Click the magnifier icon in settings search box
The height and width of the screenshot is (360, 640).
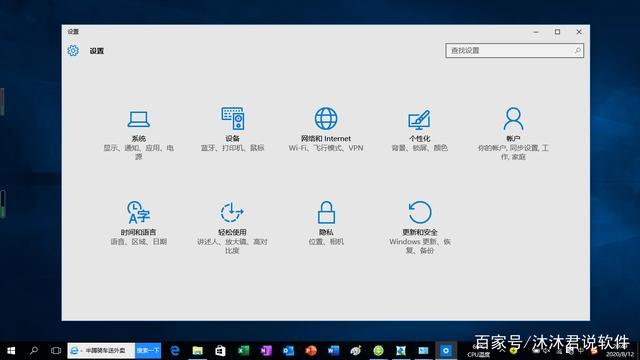[x=577, y=51]
